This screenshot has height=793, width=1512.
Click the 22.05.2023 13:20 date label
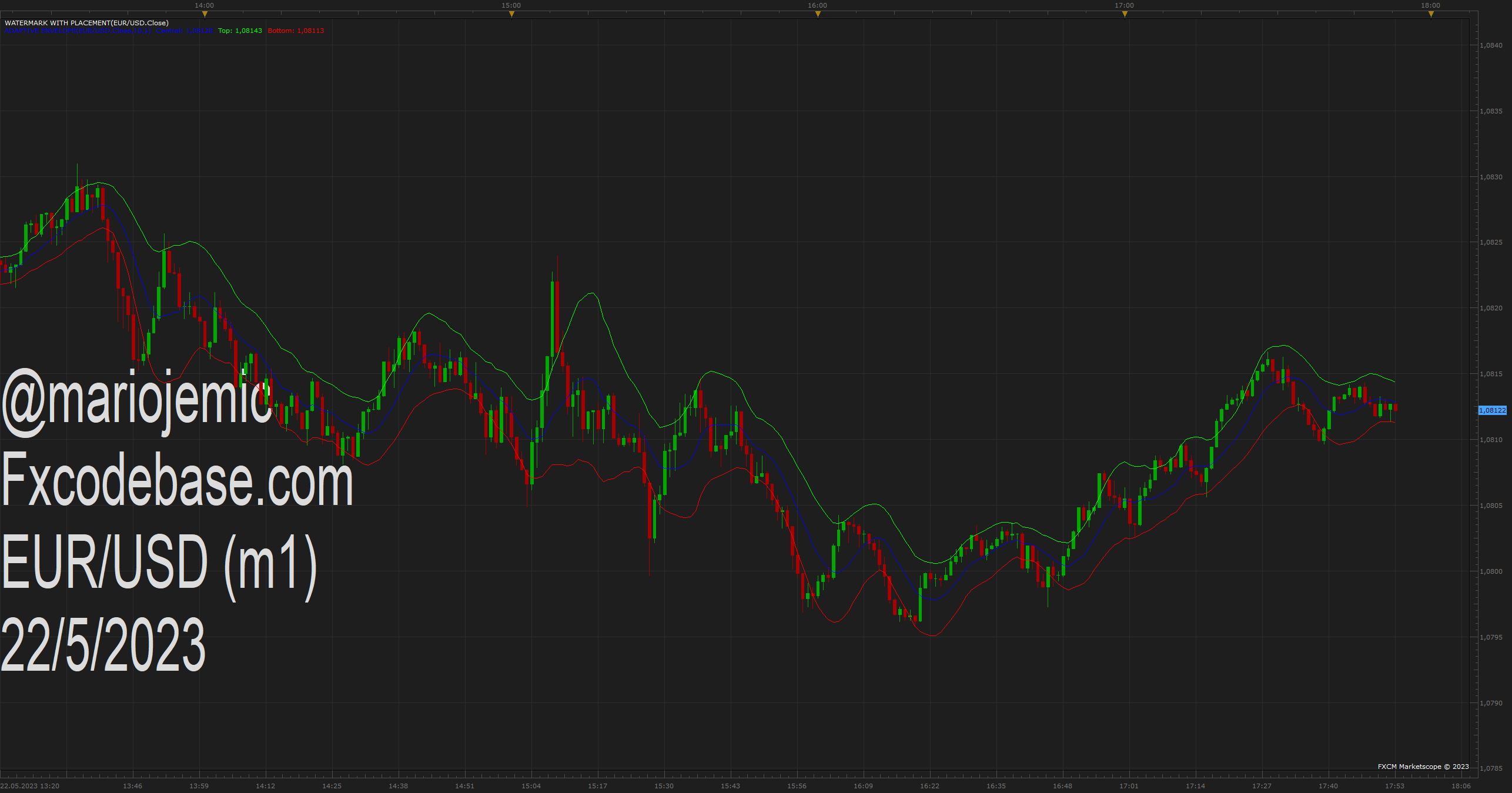30,786
